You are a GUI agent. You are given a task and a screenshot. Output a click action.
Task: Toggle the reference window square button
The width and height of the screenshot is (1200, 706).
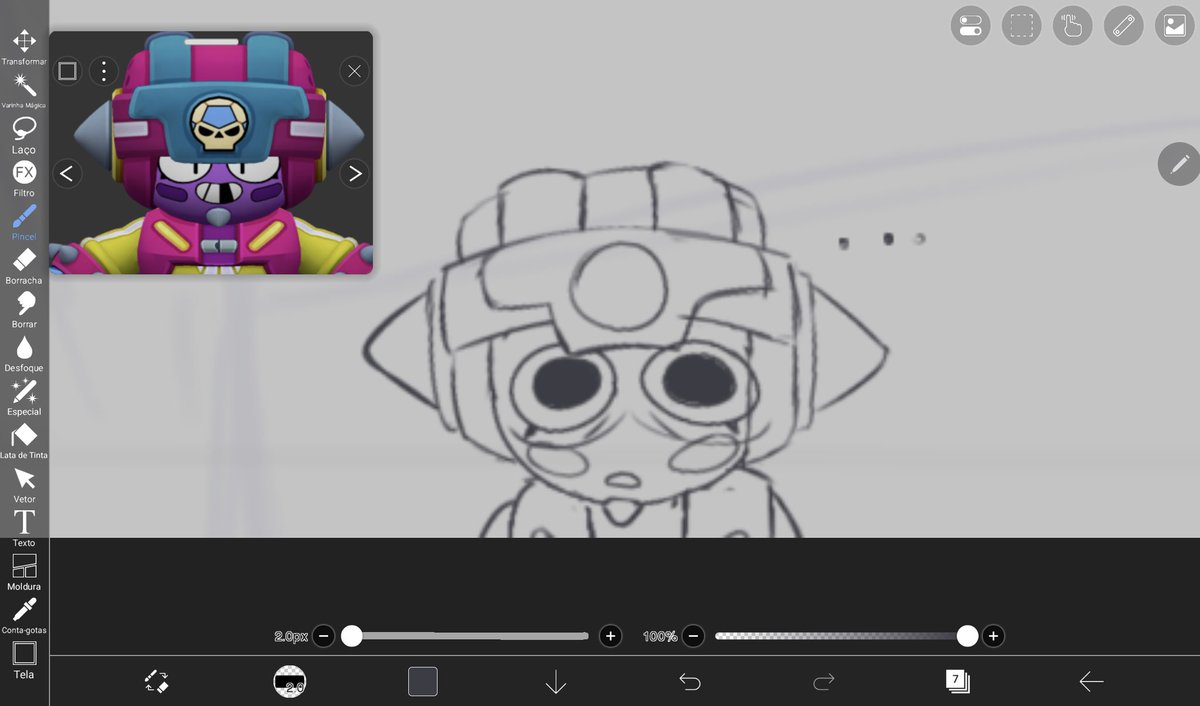pyautogui.click(x=67, y=71)
